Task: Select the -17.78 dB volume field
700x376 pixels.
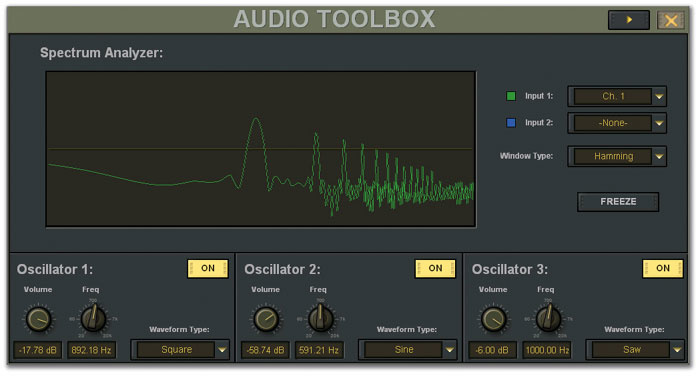Action: pyautogui.click(x=38, y=350)
